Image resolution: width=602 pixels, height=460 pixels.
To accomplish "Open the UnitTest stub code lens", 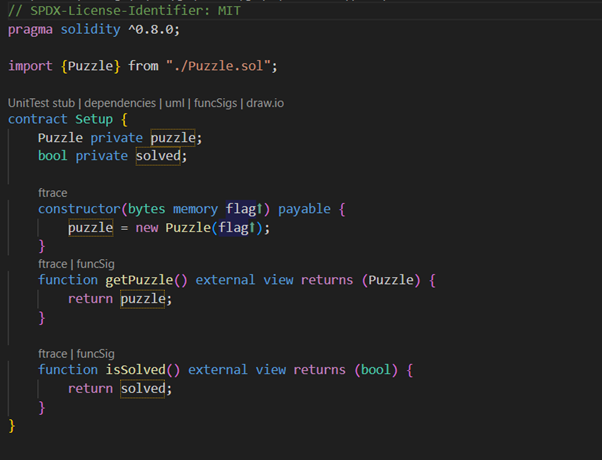I will (41, 103).
